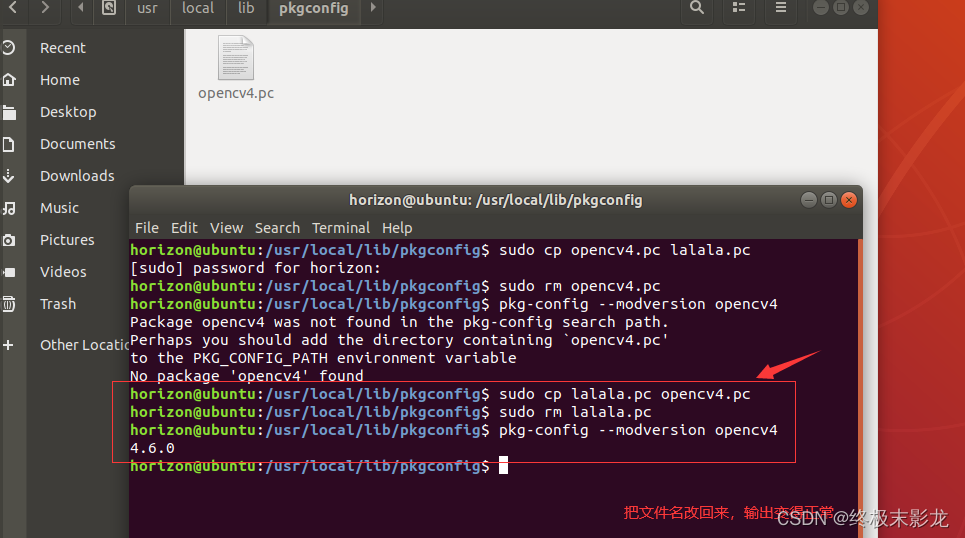Click the right path-scroll arrow after pkgconfig

click(372, 8)
